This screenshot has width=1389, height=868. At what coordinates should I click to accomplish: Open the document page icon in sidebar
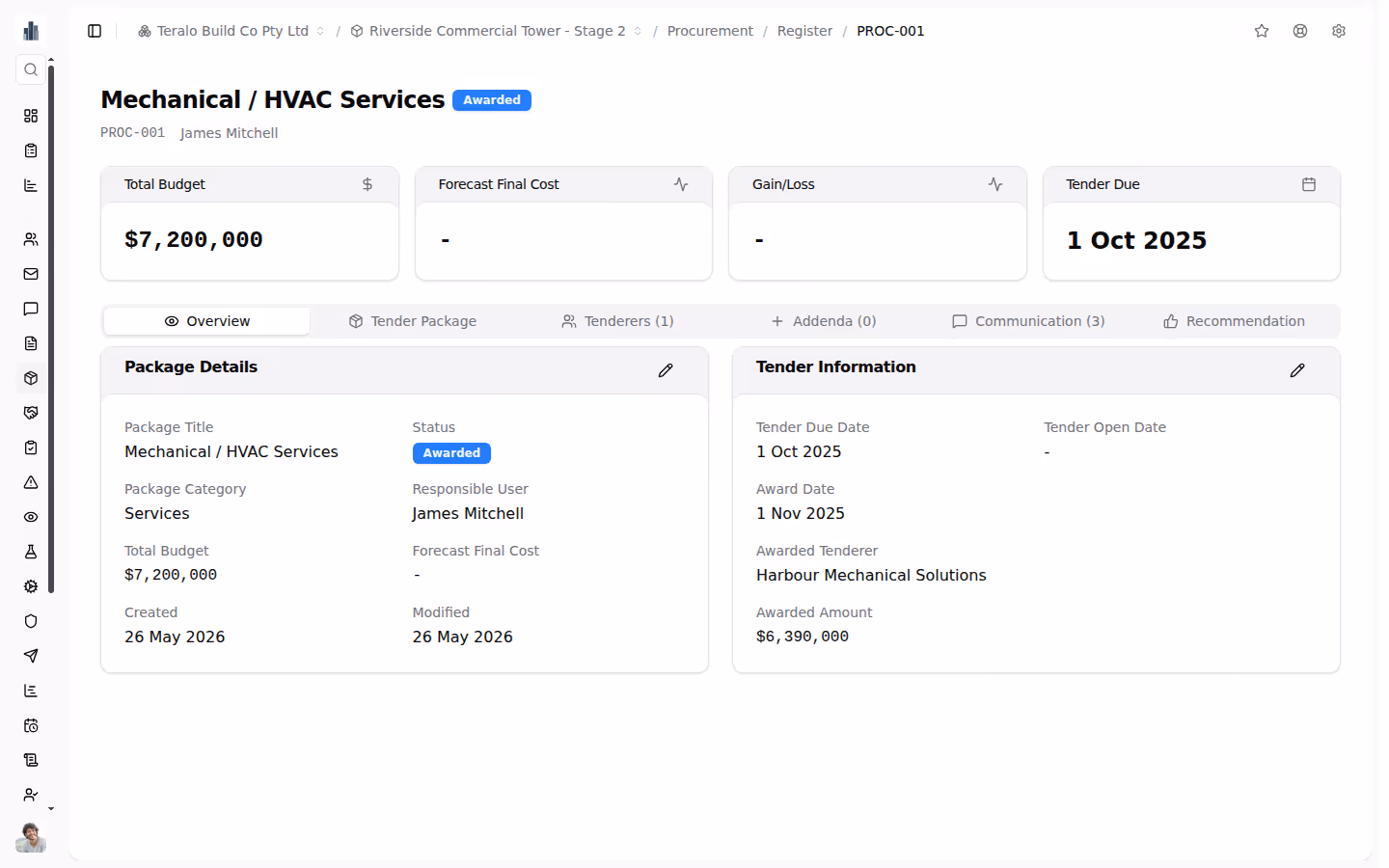(x=31, y=343)
